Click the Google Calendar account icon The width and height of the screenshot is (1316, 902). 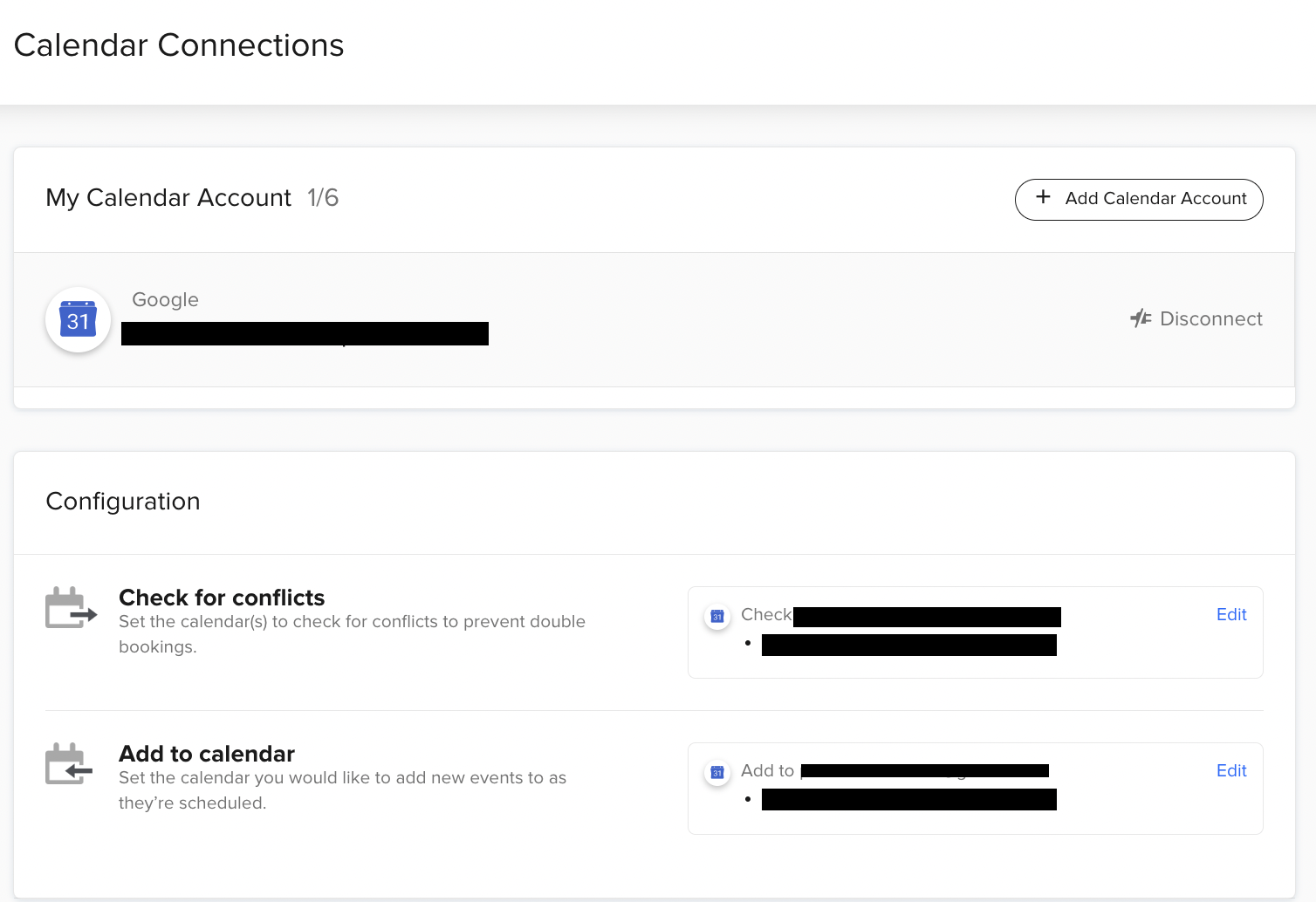pos(78,320)
